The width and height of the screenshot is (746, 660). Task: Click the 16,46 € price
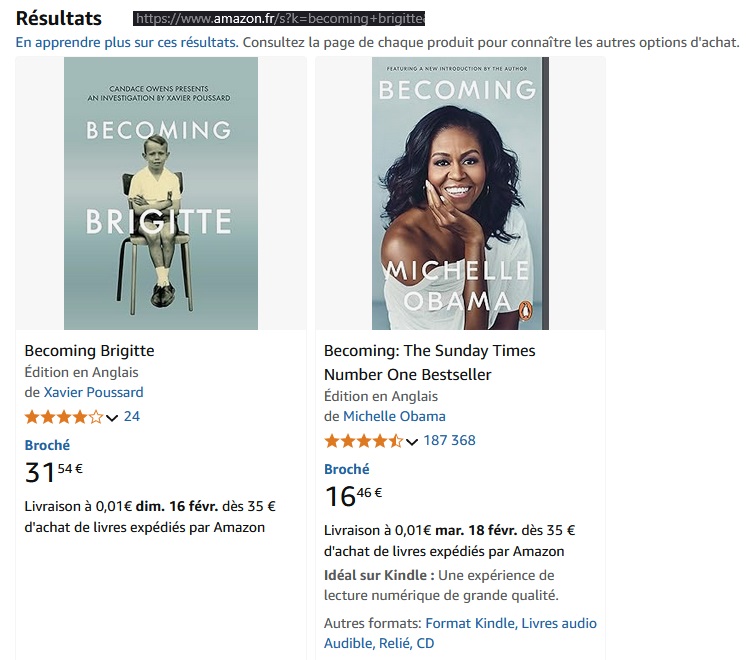[354, 496]
